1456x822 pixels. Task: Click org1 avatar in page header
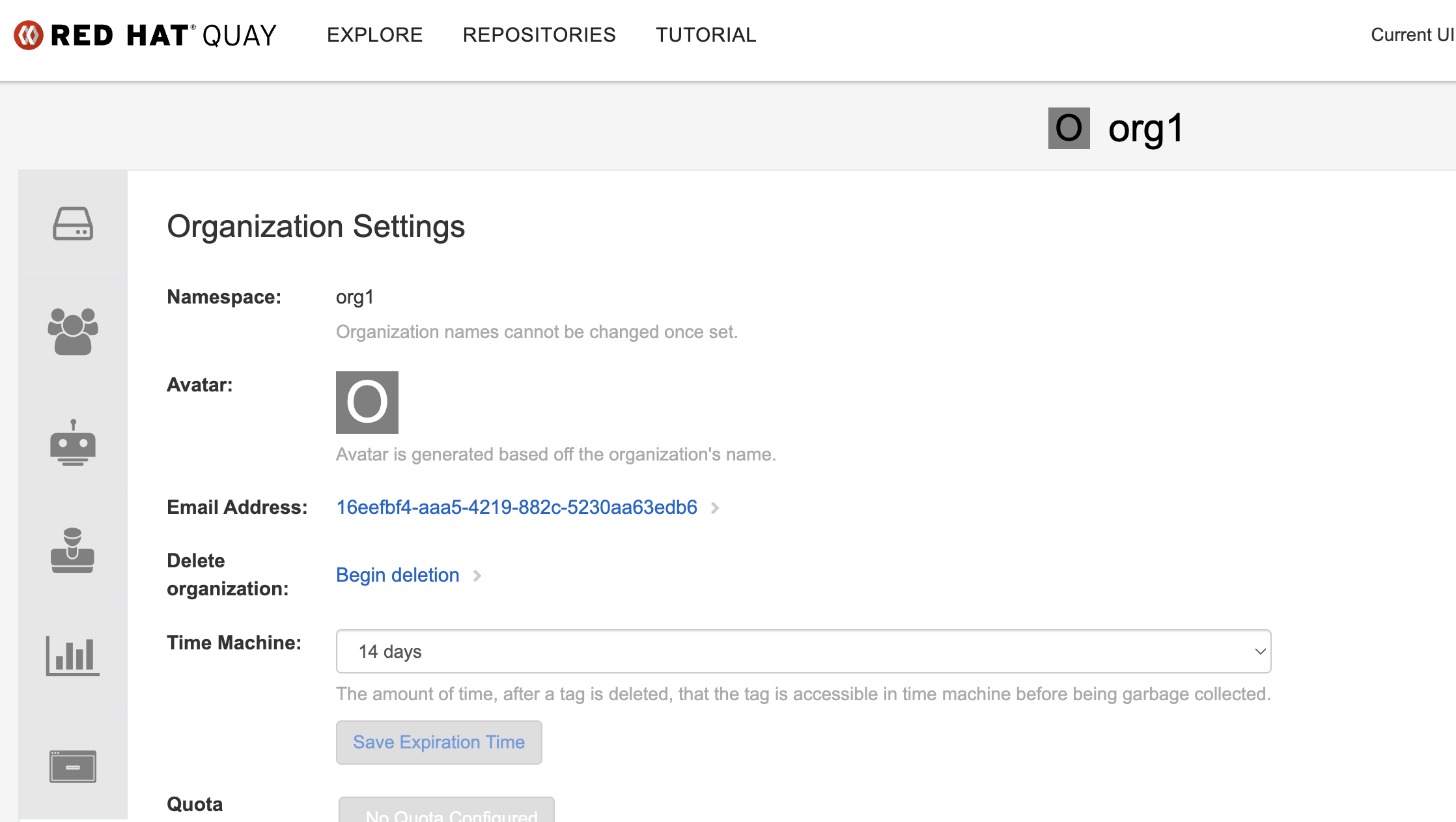[1069, 128]
